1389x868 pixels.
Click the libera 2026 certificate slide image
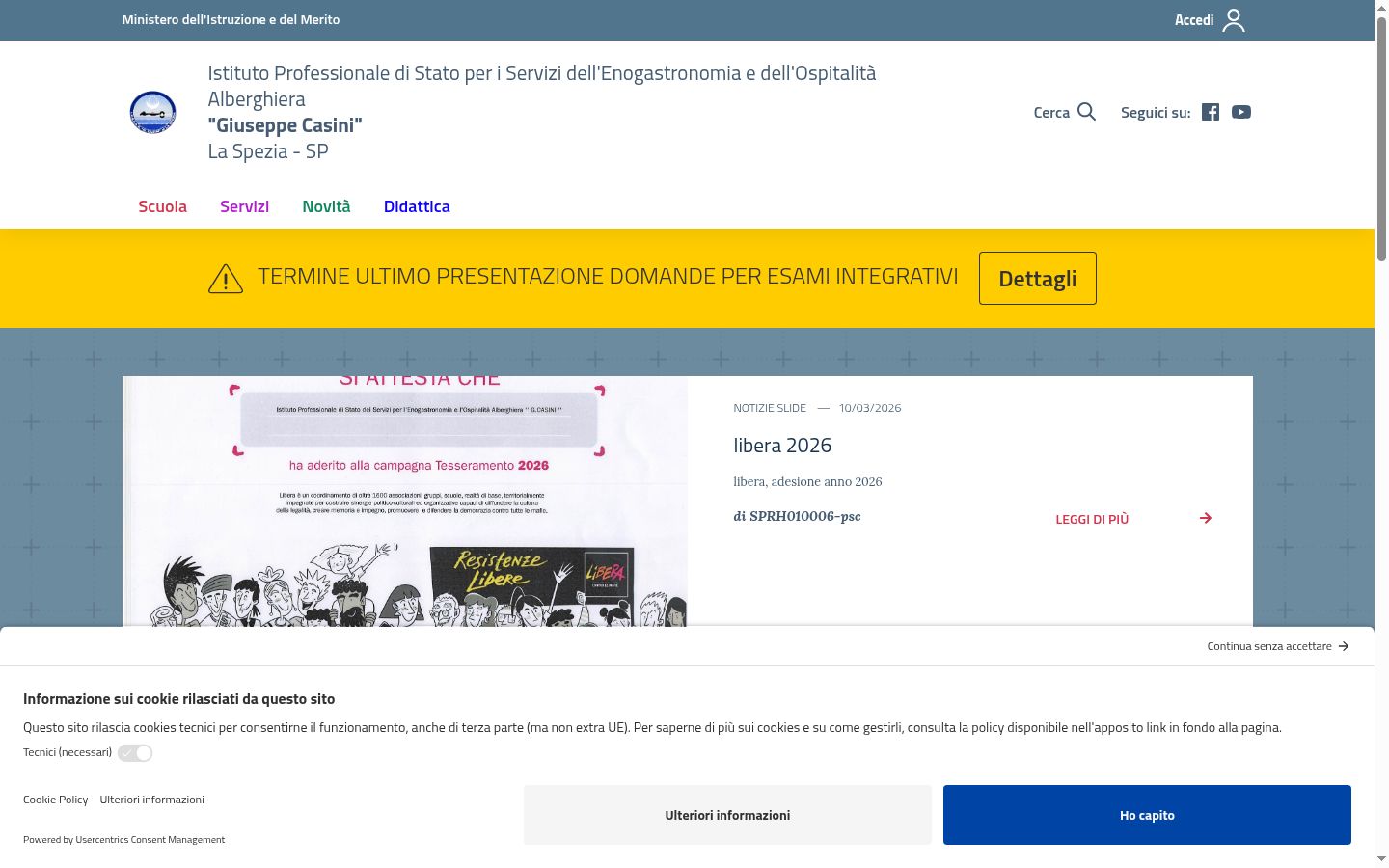point(405,502)
